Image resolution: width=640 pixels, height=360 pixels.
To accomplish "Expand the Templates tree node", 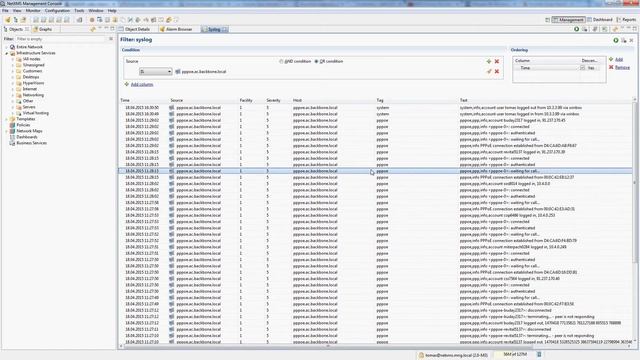I will [x=7, y=119].
